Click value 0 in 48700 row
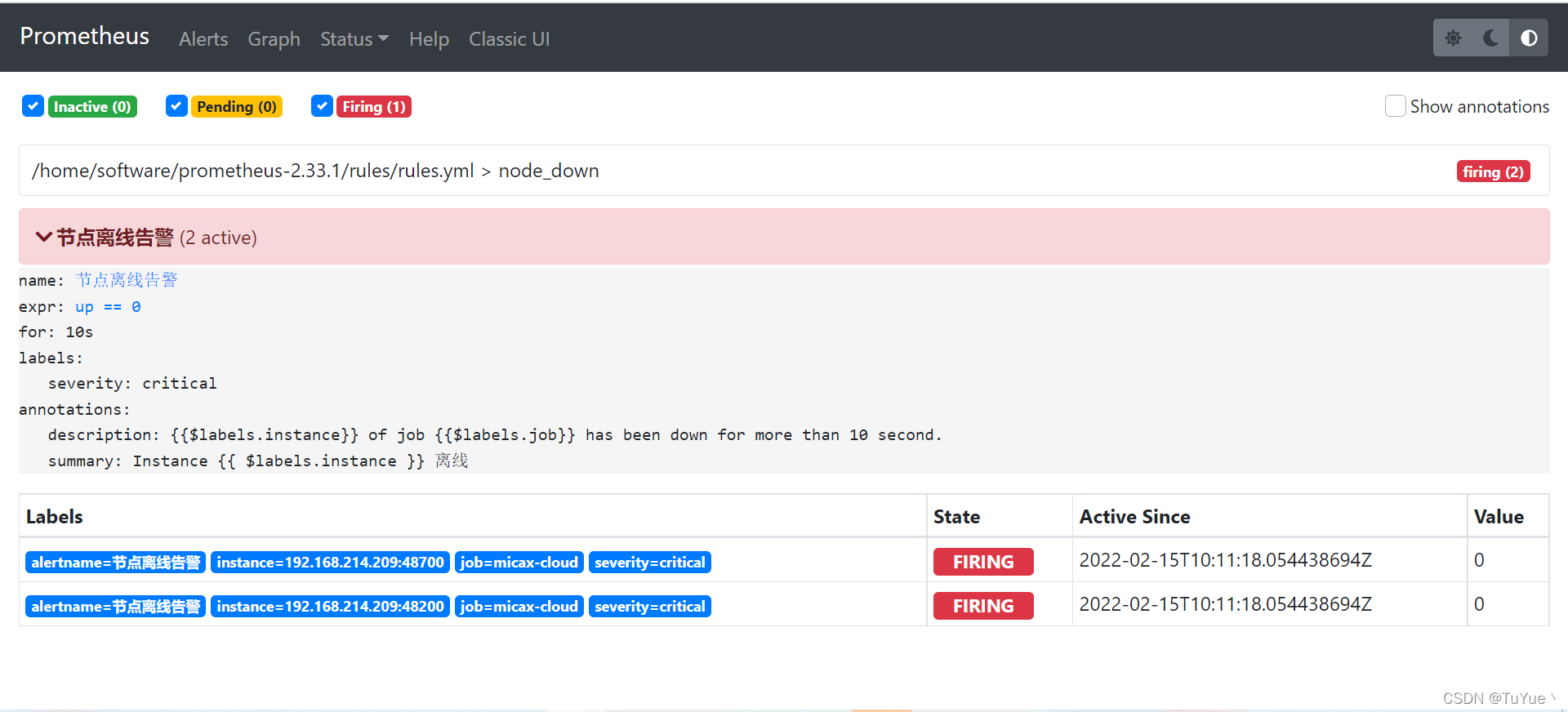This screenshot has width=1568, height=712. pos(1479,560)
